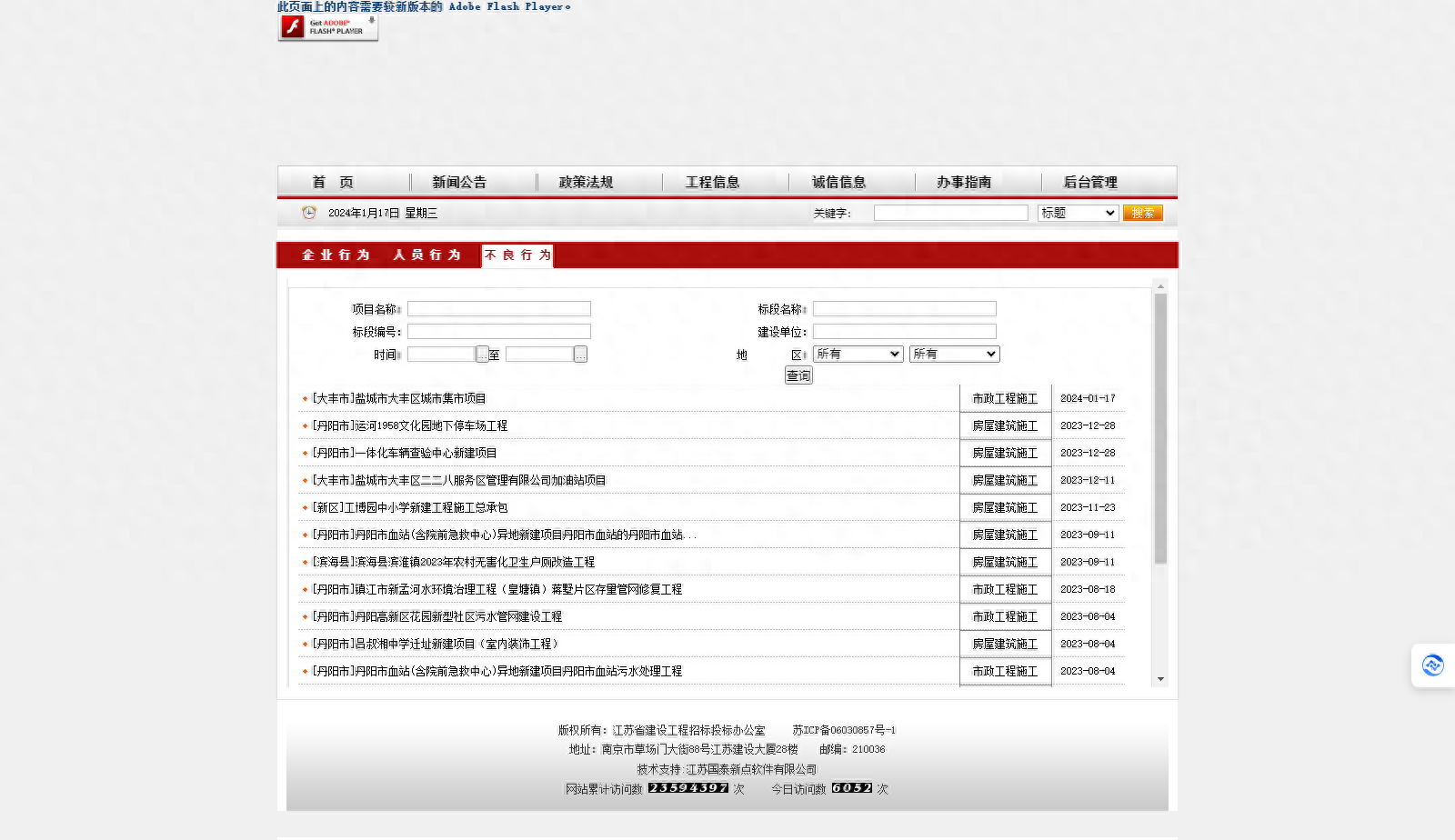Open 盐城市大丰区城市集市项目 entry
Image resolution: width=1455 pixels, height=840 pixels.
pos(399,398)
